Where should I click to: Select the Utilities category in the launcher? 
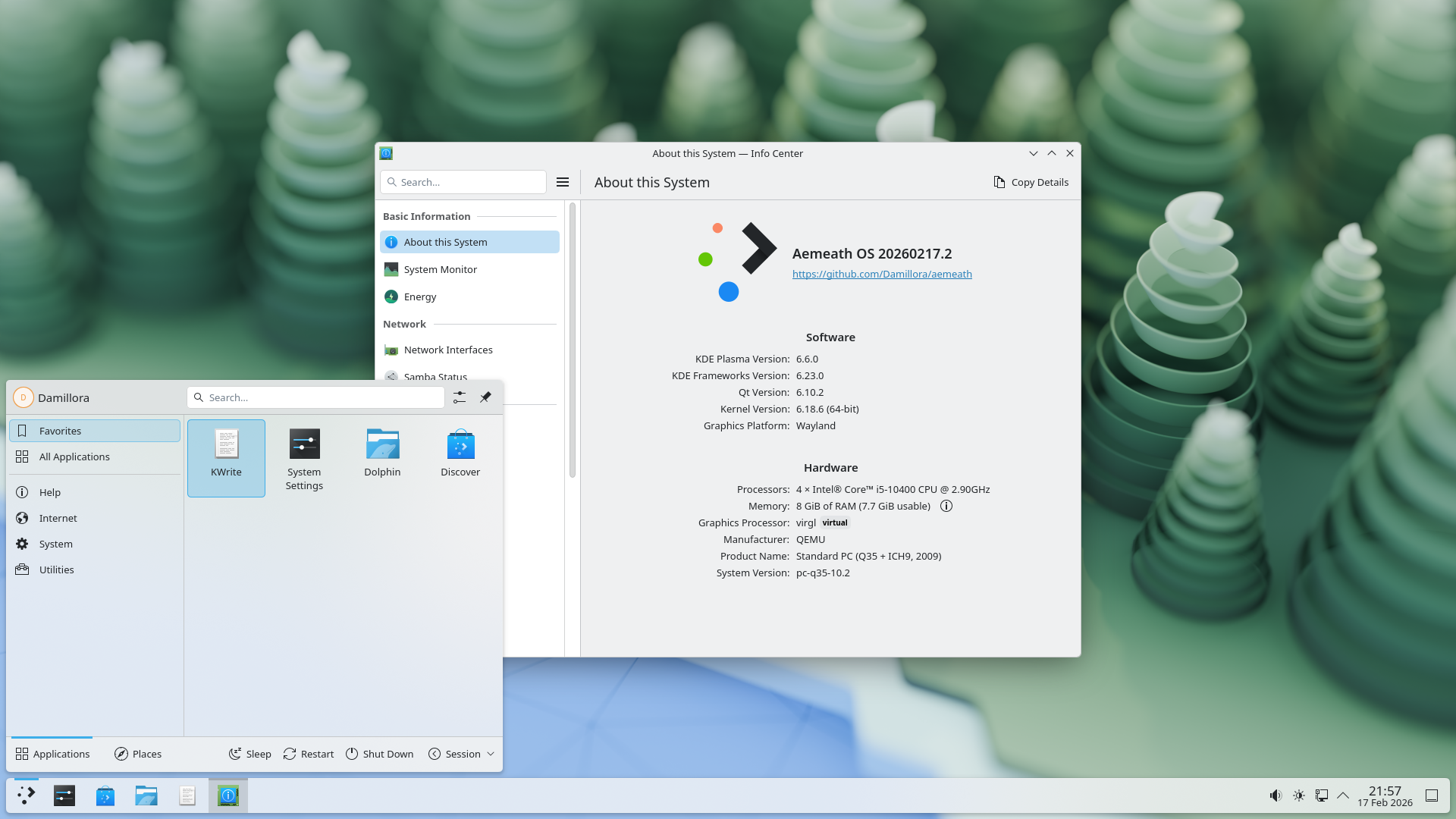[x=57, y=570]
